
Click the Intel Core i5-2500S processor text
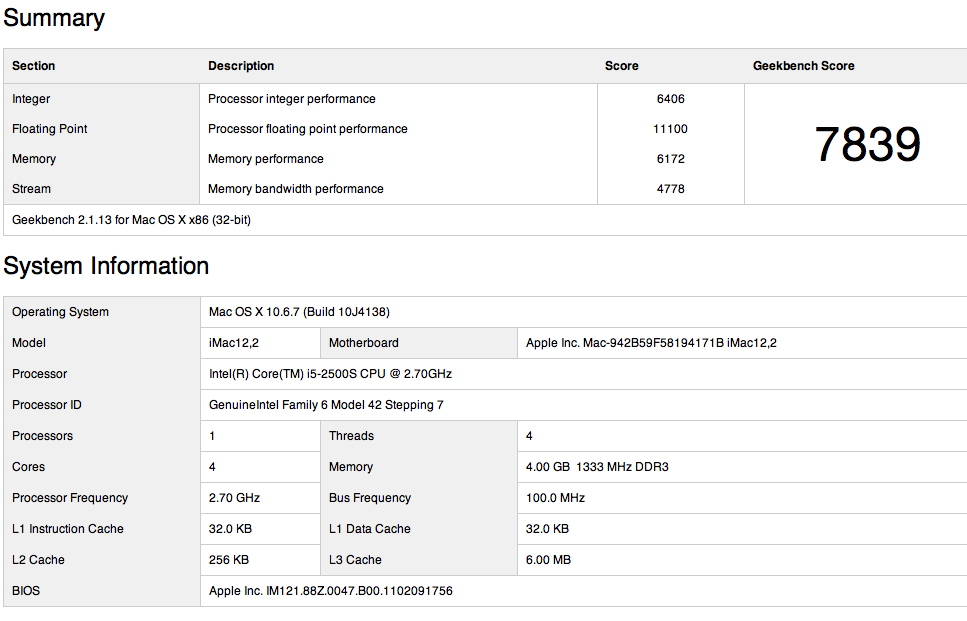[x=330, y=374]
